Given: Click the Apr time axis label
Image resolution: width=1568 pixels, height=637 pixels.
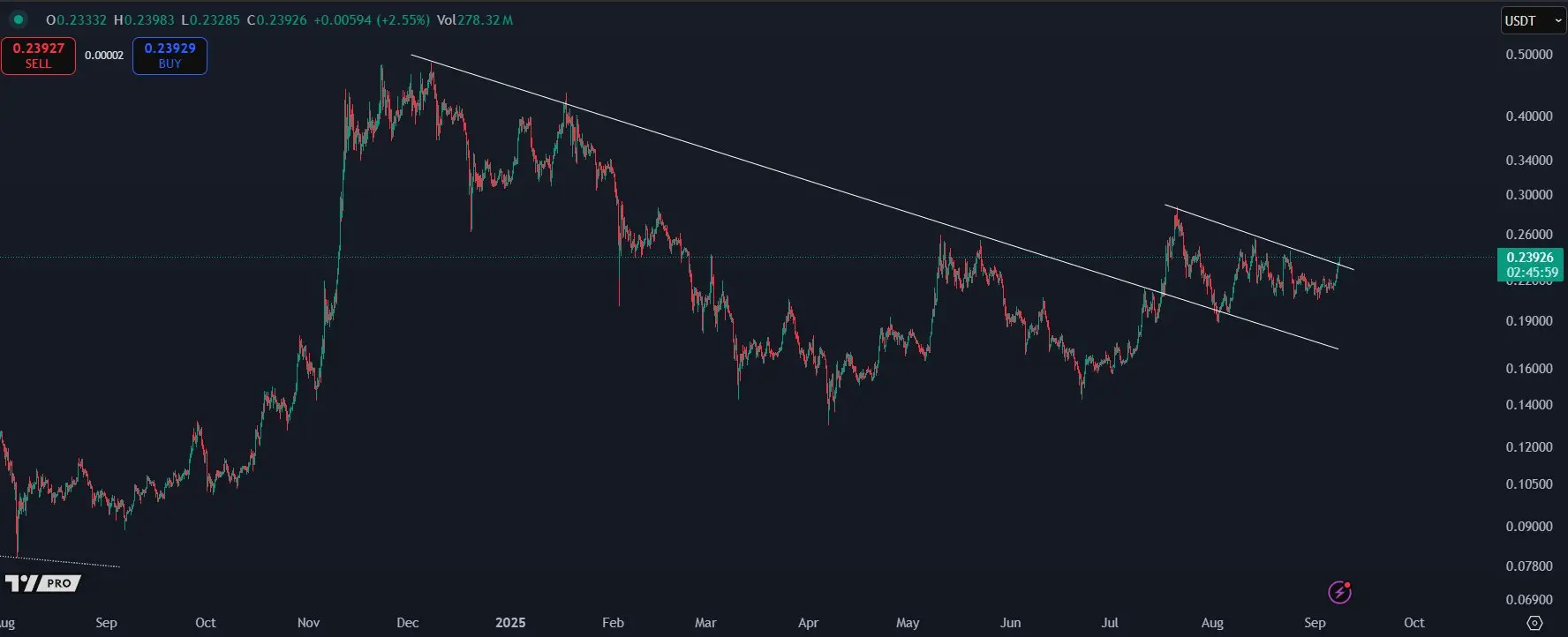Looking at the screenshot, I should click(808, 623).
